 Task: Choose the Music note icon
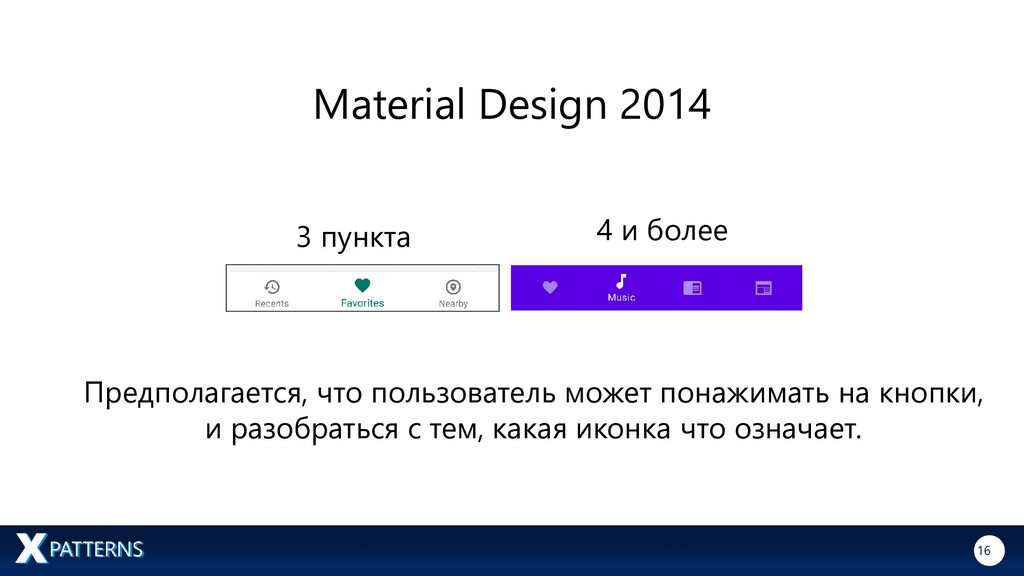point(621,281)
